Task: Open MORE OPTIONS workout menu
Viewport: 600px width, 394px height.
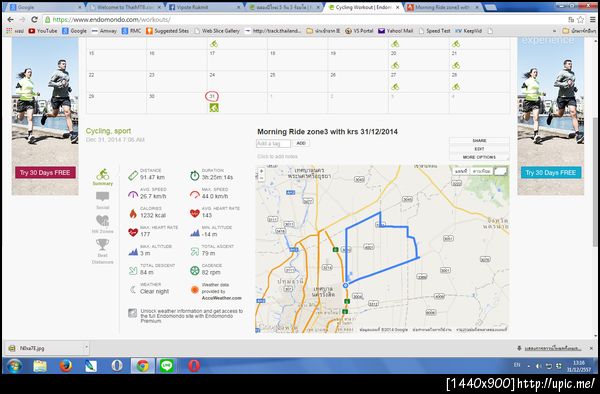Action: (479, 157)
